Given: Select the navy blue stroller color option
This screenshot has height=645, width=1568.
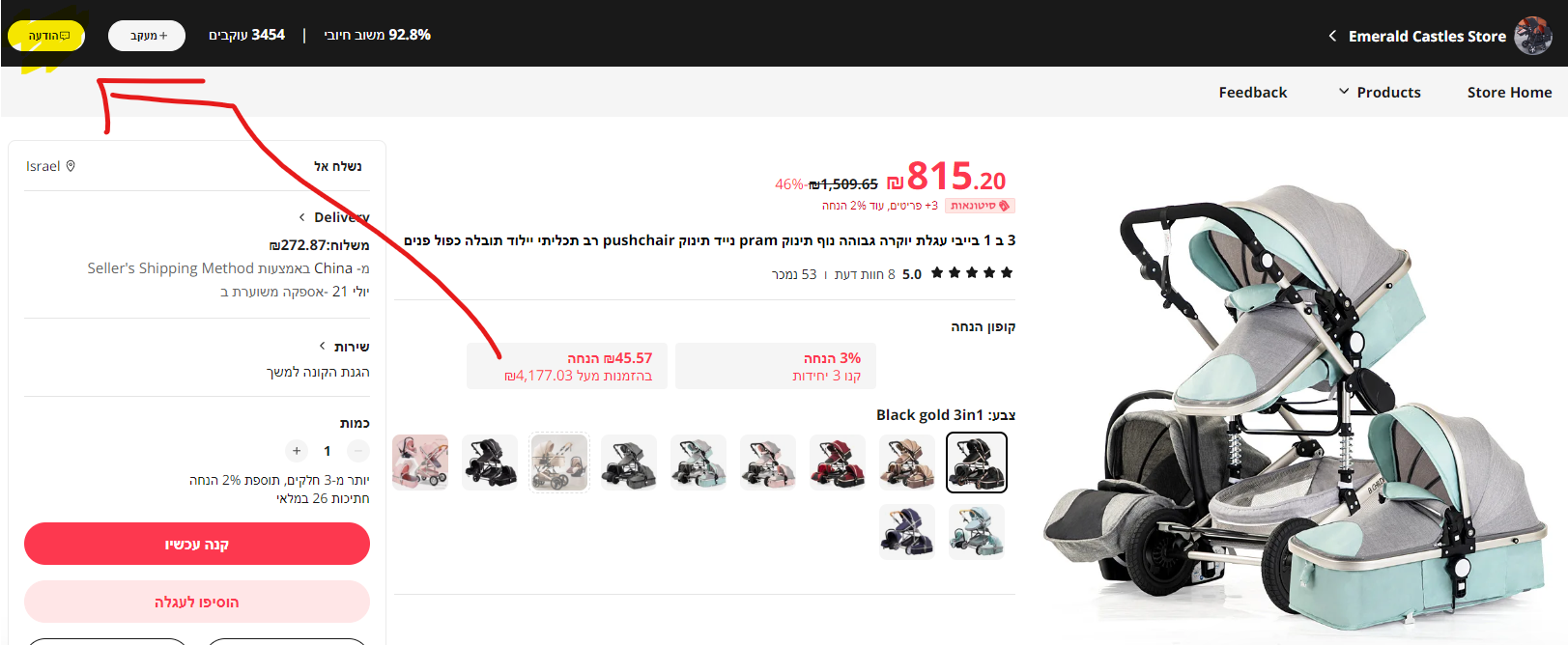Looking at the screenshot, I should 907,531.
